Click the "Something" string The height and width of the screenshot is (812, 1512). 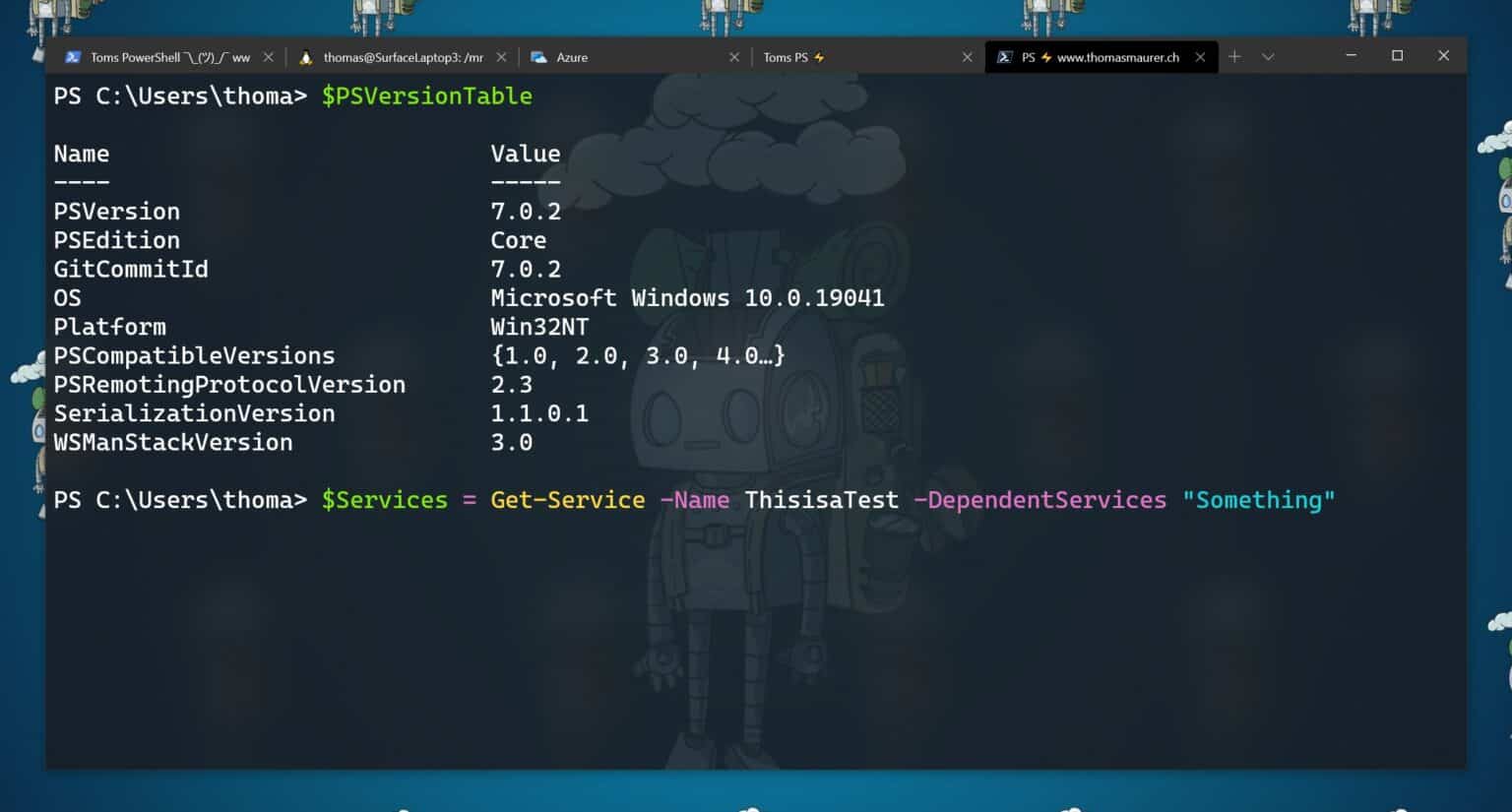click(x=1259, y=500)
